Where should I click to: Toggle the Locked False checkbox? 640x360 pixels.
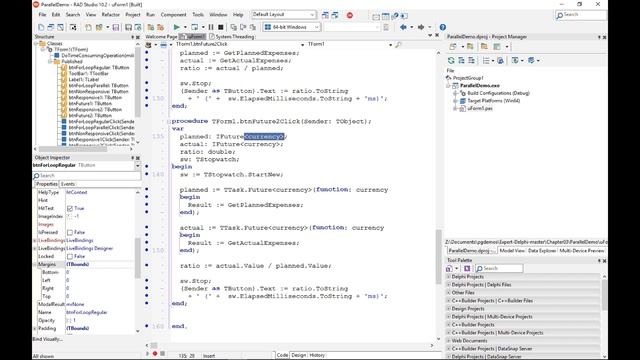tap(70, 256)
